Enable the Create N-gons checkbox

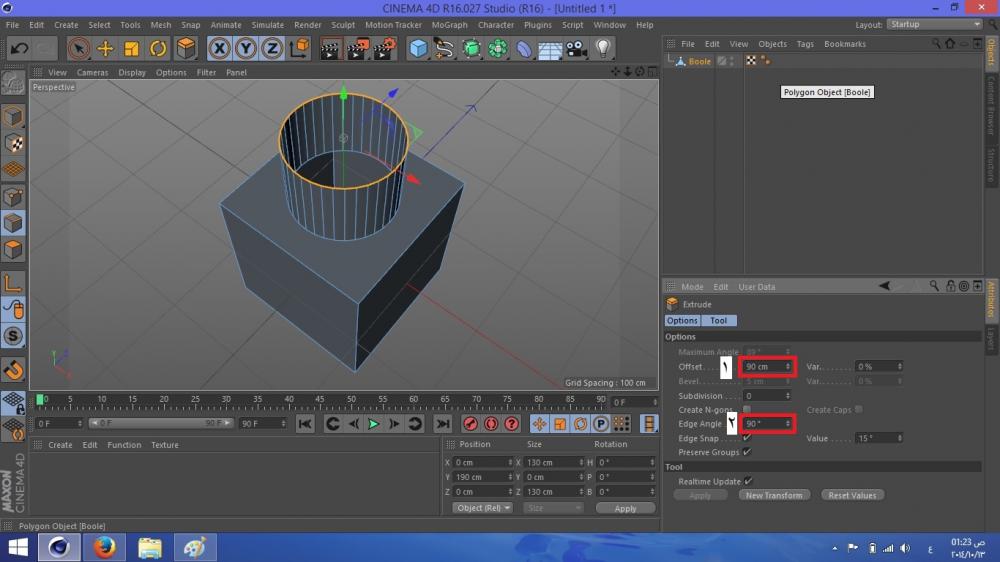(747, 410)
